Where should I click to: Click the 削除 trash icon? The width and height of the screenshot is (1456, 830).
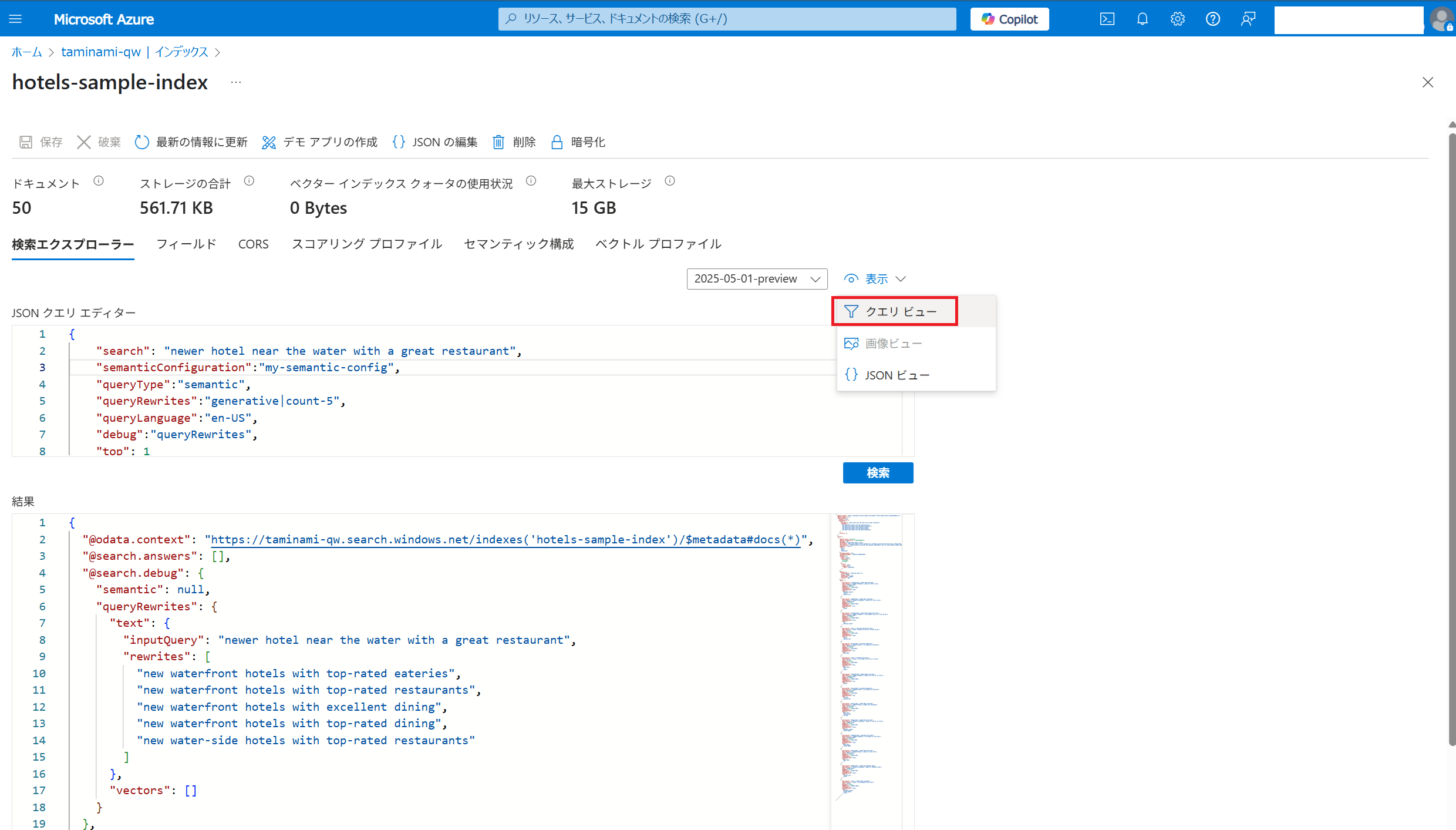click(x=498, y=142)
